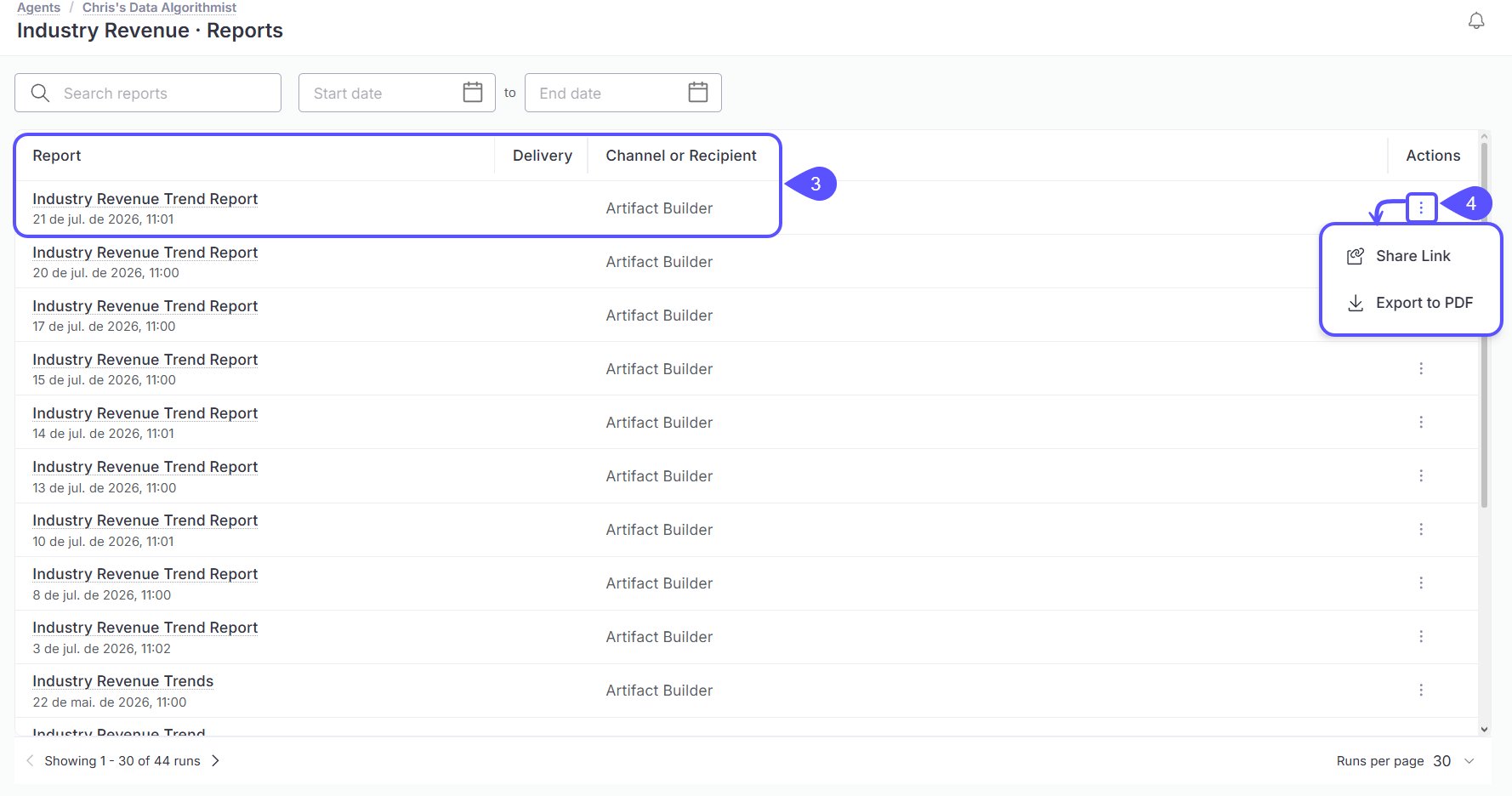Open report dated 17 de jul. de 2026

point(145,306)
